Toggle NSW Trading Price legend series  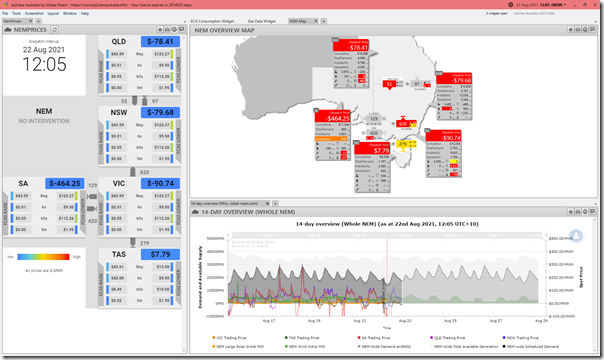coord(520,338)
